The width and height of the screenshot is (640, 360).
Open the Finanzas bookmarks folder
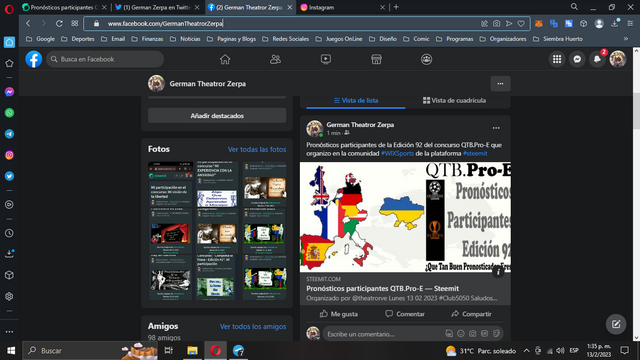pyautogui.click(x=147, y=39)
